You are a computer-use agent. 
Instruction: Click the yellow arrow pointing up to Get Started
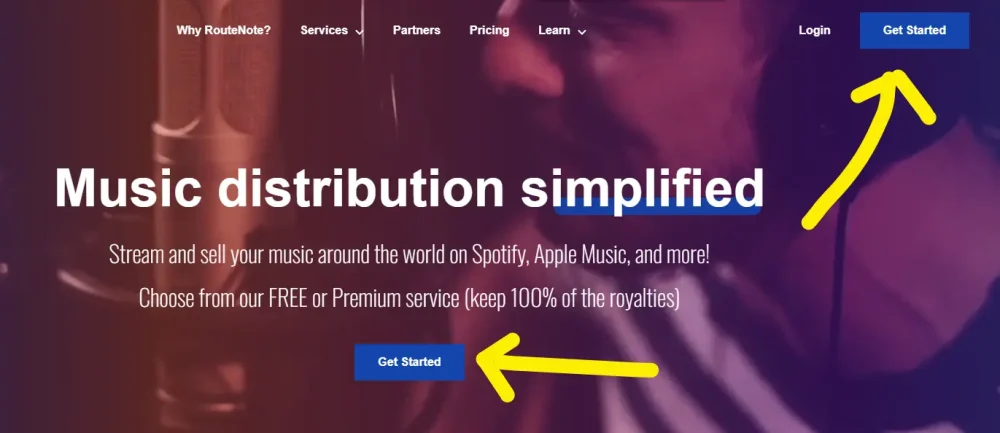click(869, 148)
